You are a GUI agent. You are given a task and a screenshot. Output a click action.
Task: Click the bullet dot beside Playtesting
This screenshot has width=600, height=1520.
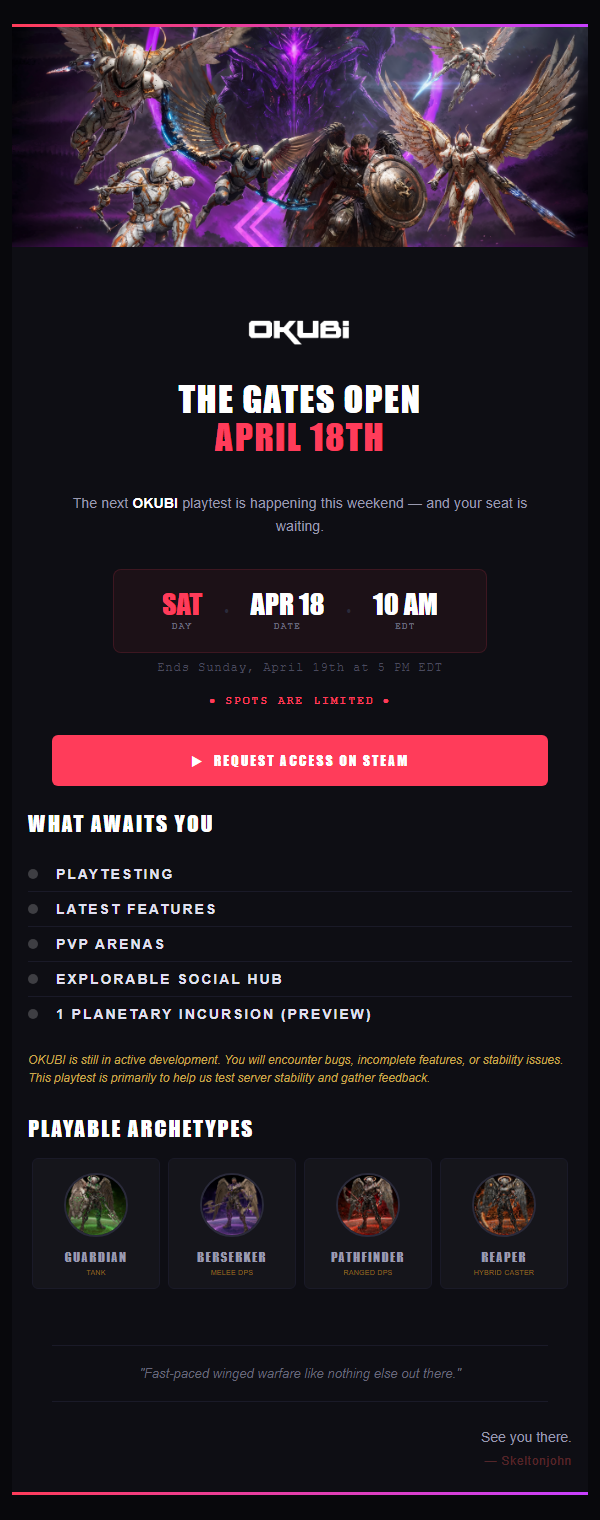tap(33, 874)
